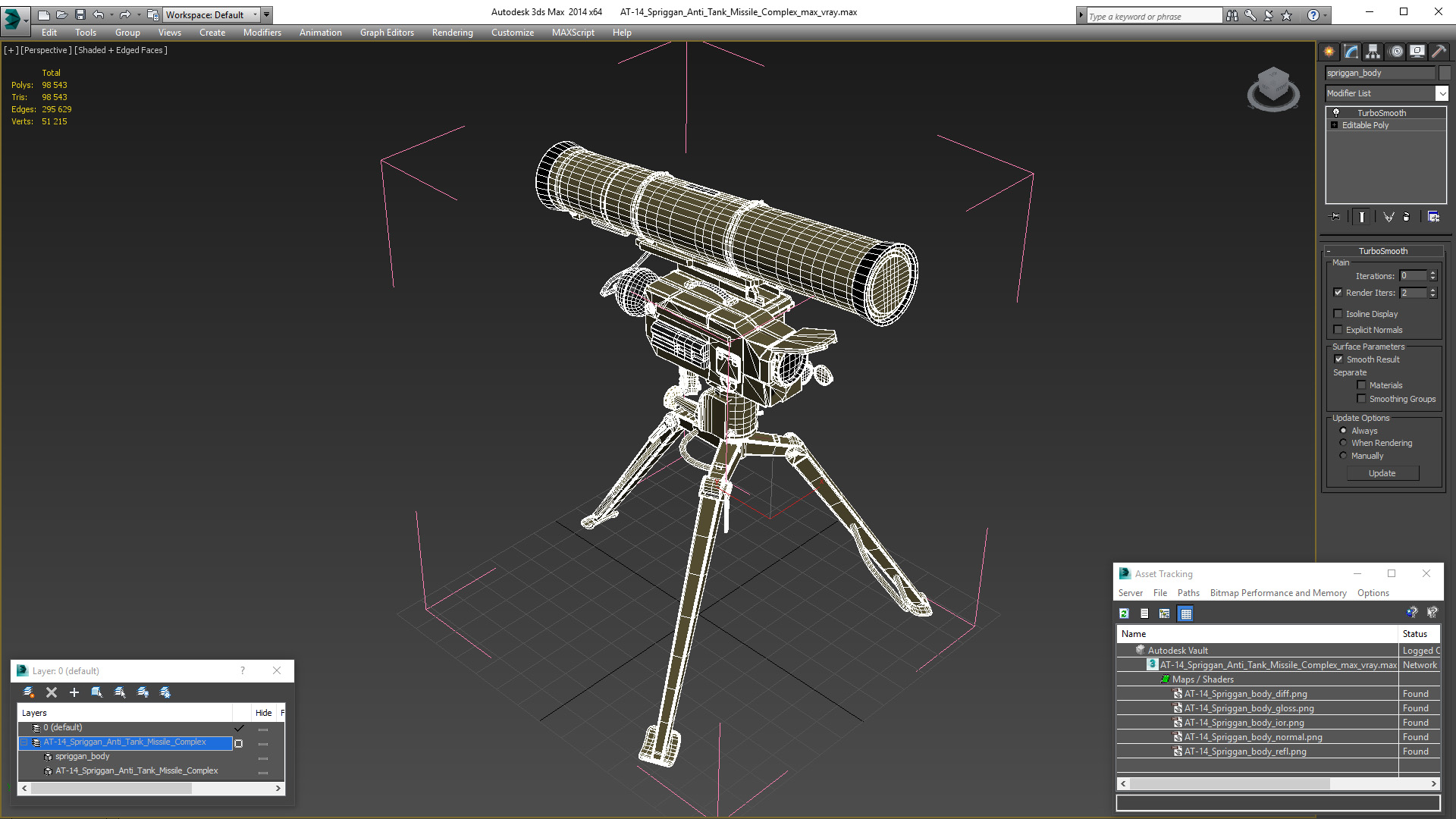1456x819 pixels.
Task: Click the spriggan_body object color swatch
Action: [1445, 73]
